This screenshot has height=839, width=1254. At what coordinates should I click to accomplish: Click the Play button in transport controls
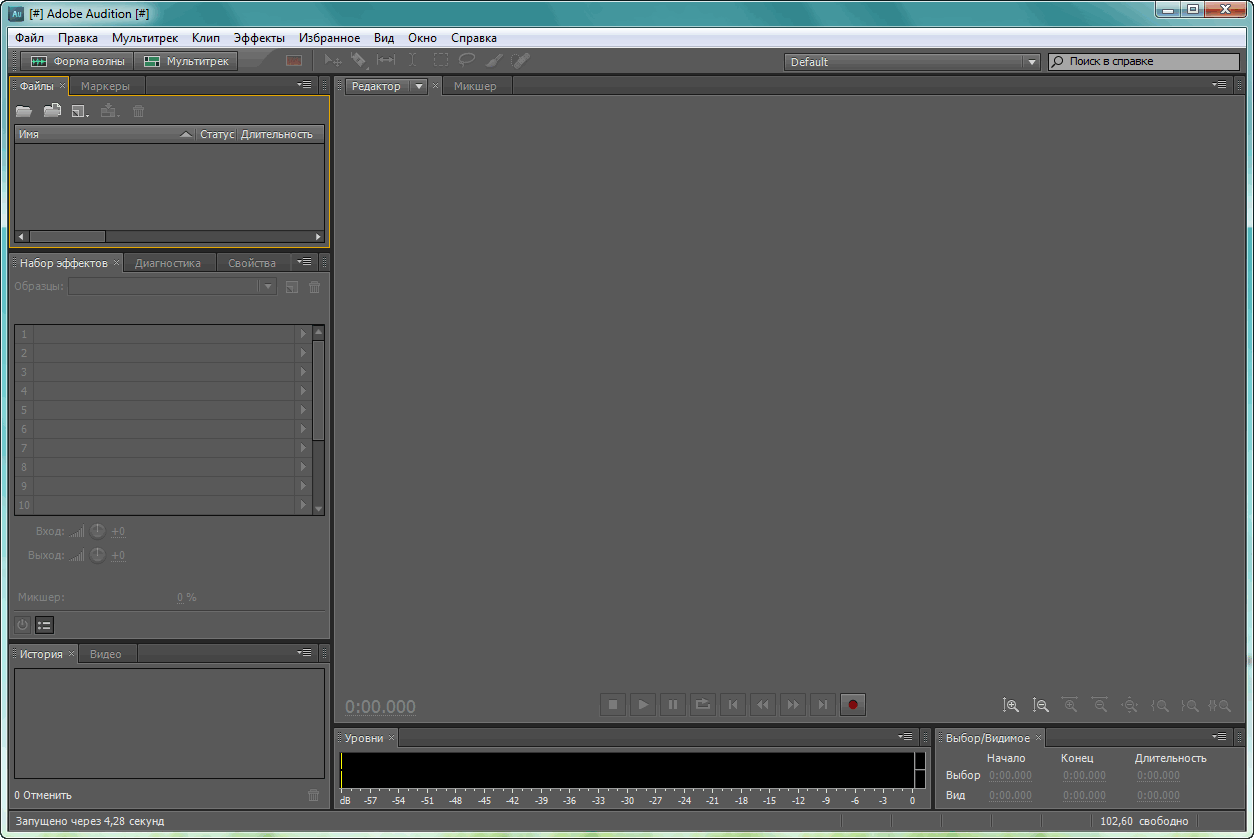coord(643,705)
